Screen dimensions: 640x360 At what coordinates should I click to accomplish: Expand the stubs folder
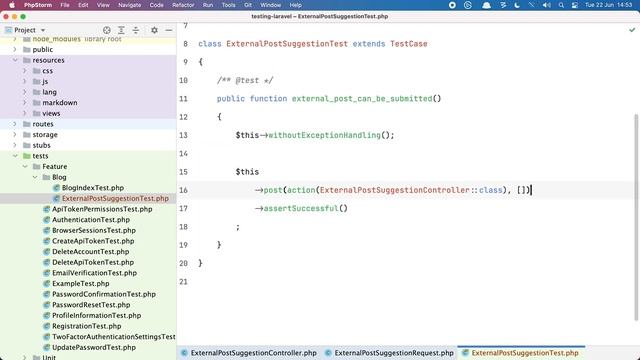tap(15, 145)
